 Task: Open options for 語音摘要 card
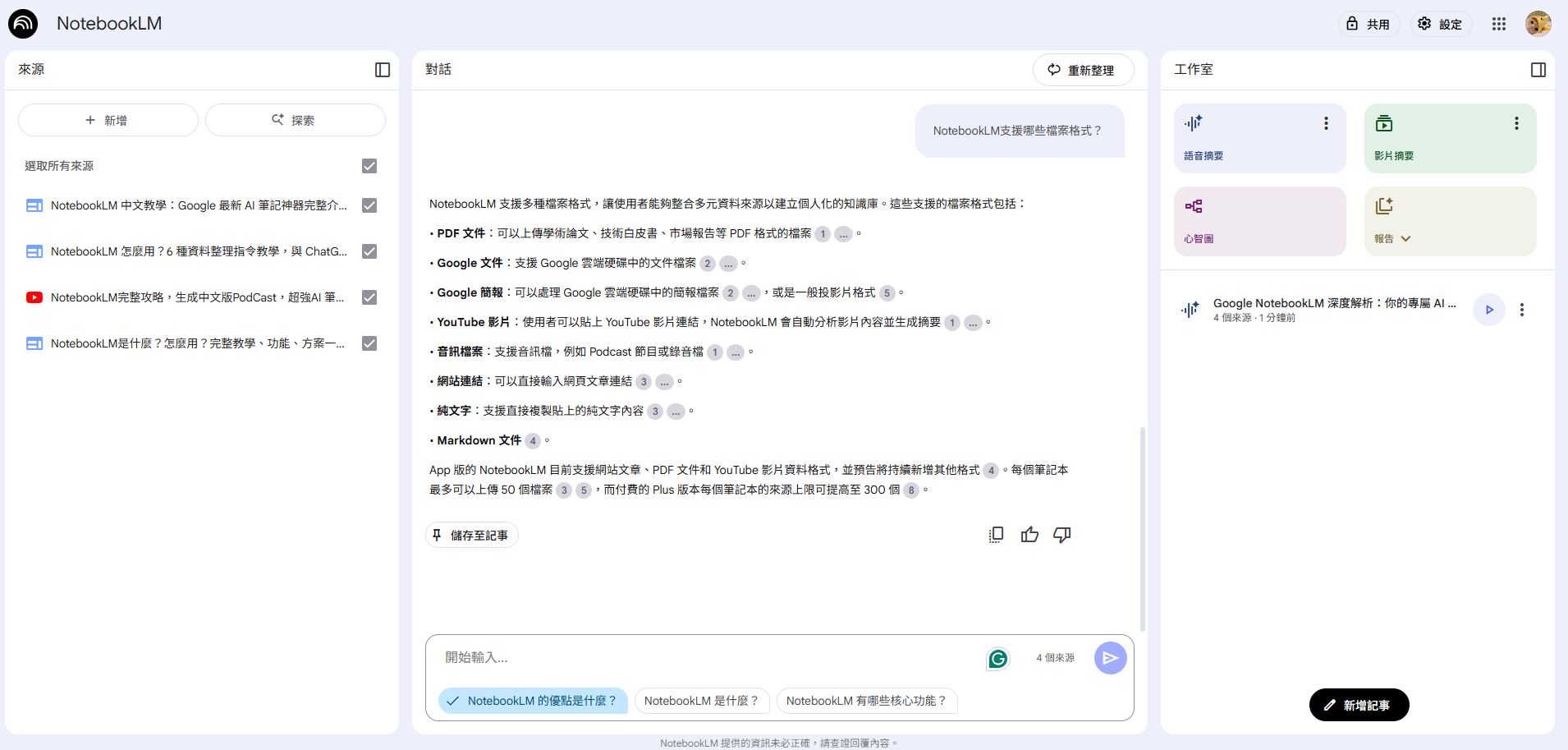[x=1326, y=123]
